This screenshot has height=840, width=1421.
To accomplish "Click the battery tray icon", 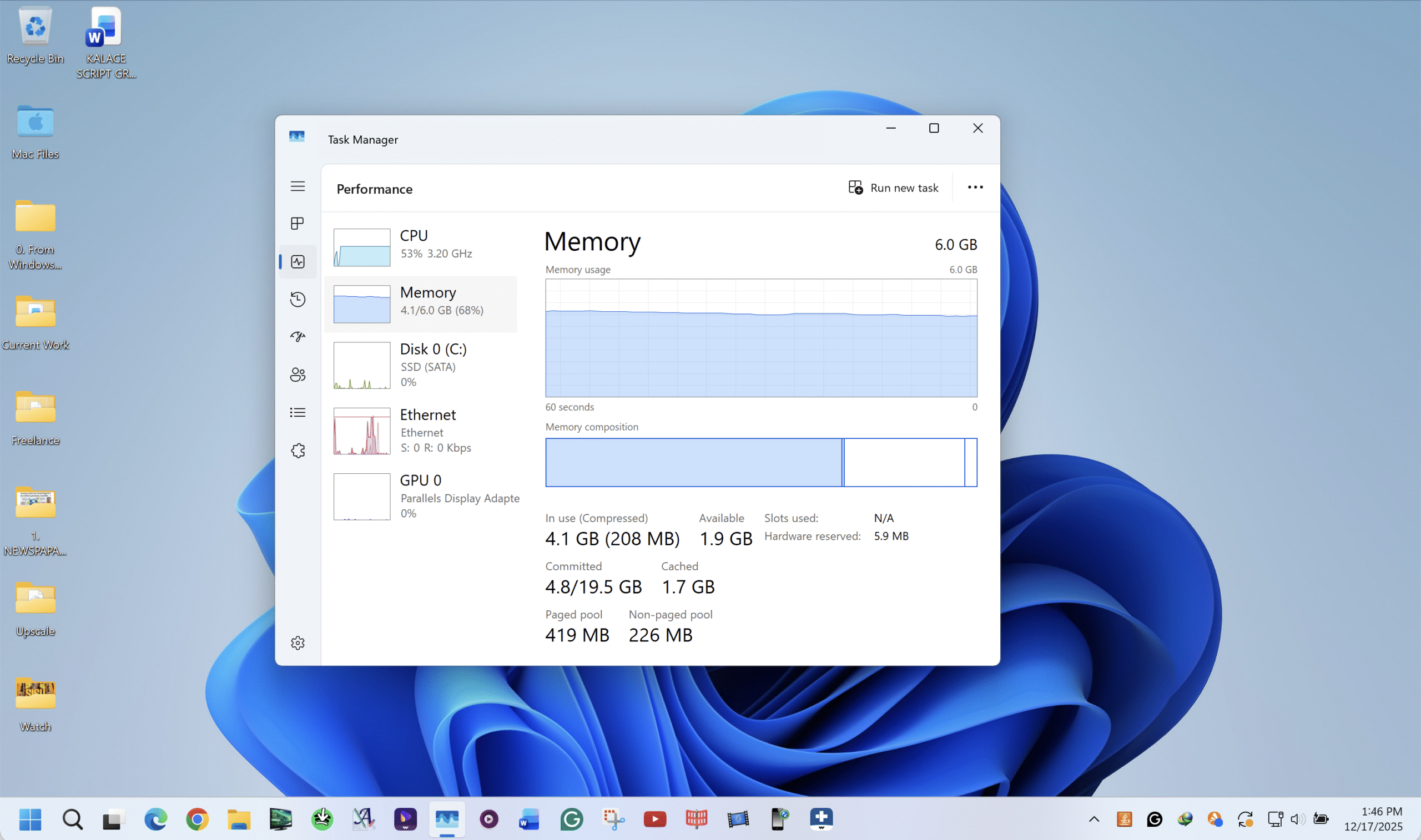I will pyautogui.click(x=1321, y=819).
